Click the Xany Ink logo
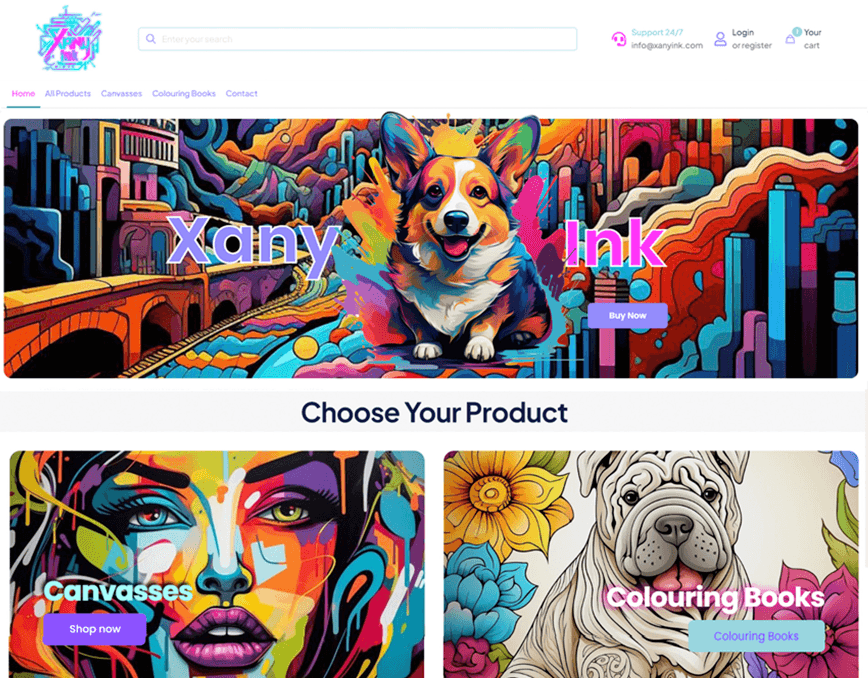 pyautogui.click(x=69, y=39)
